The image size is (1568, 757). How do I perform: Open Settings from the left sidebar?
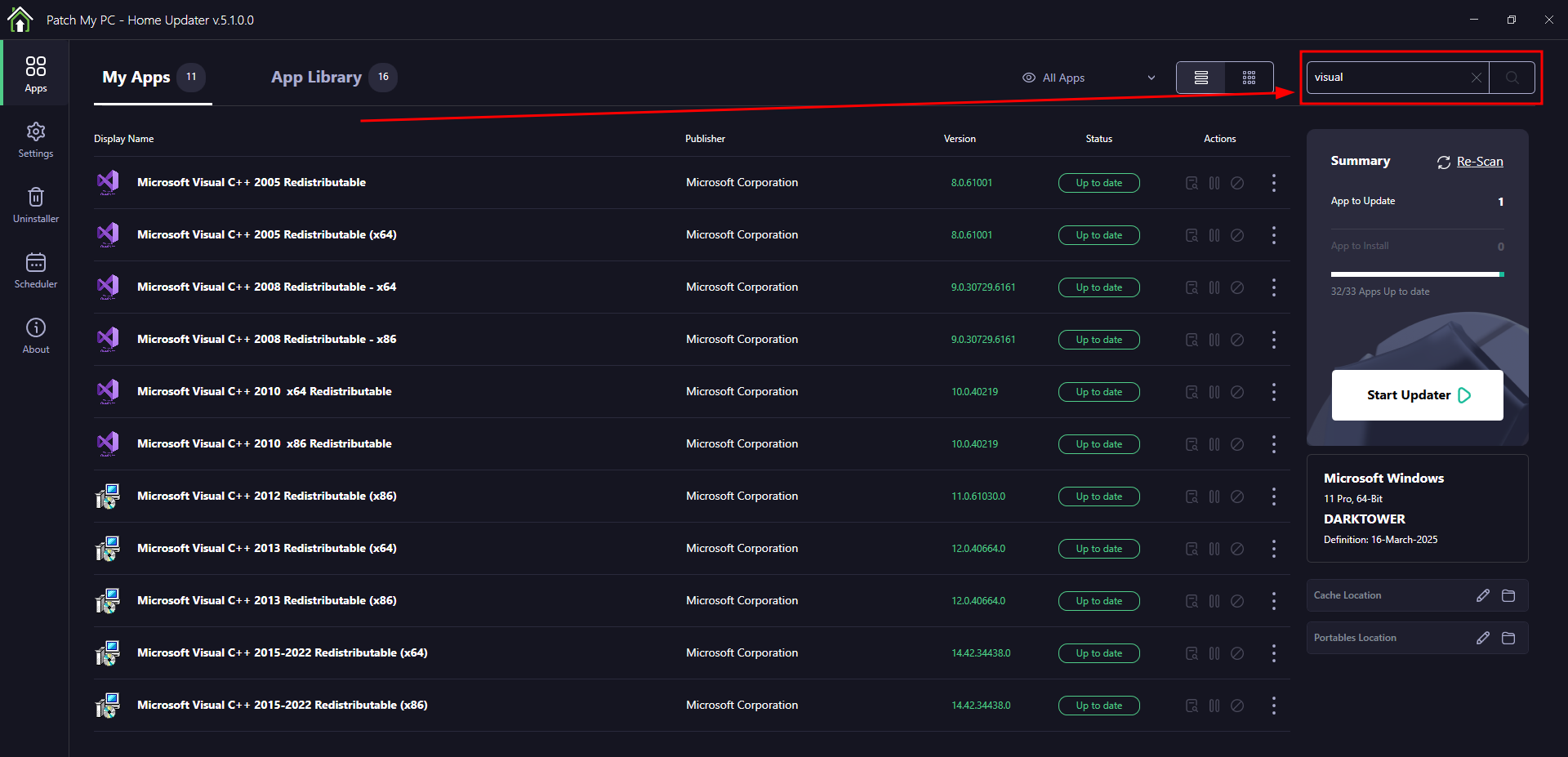[x=35, y=140]
